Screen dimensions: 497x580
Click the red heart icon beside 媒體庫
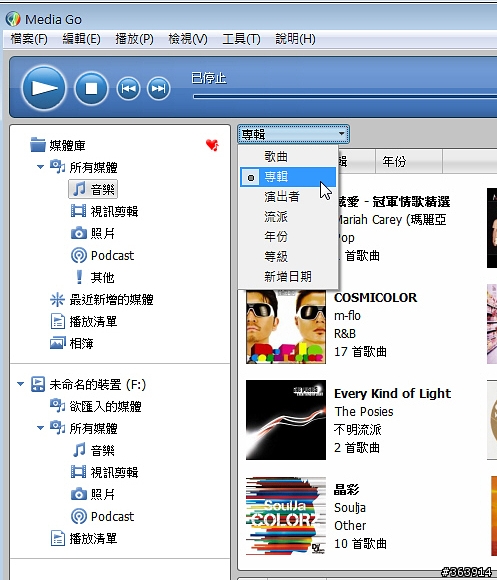(212, 145)
